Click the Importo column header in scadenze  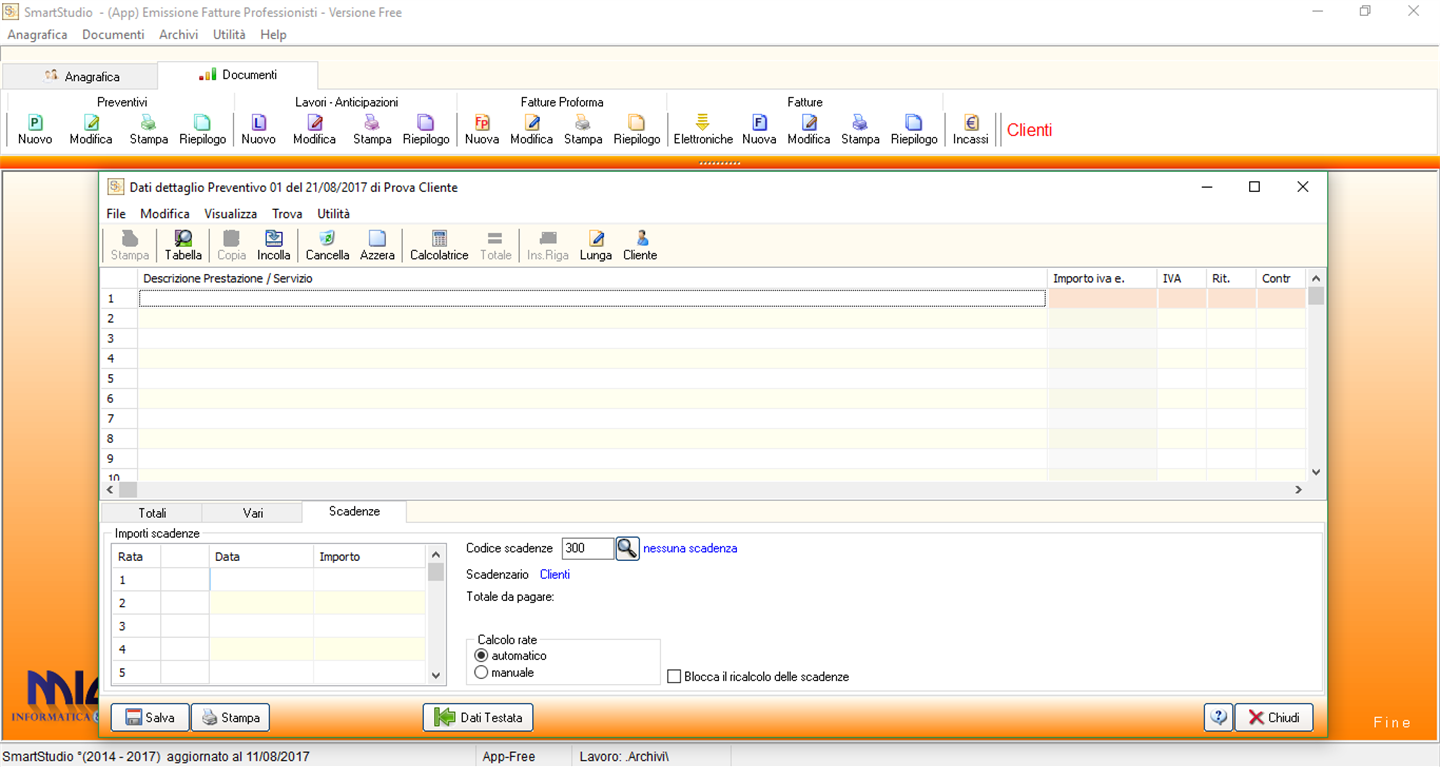coord(369,556)
